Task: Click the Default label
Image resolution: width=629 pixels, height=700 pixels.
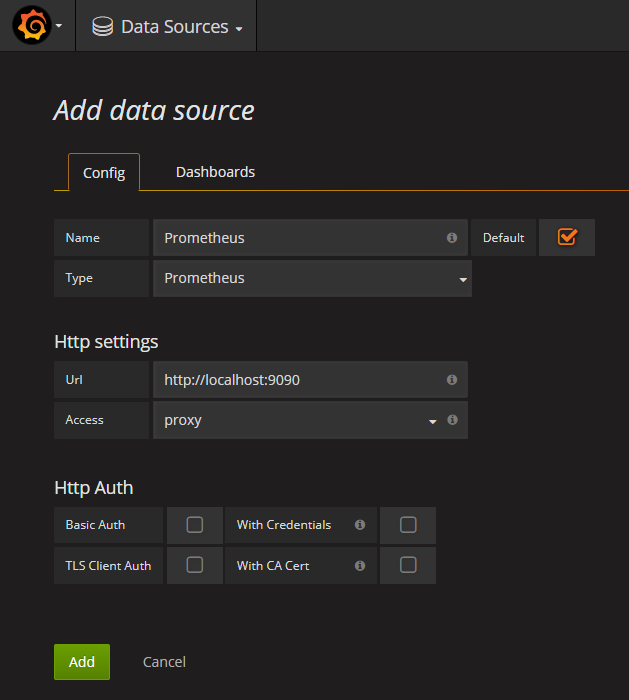Action: 504,238
